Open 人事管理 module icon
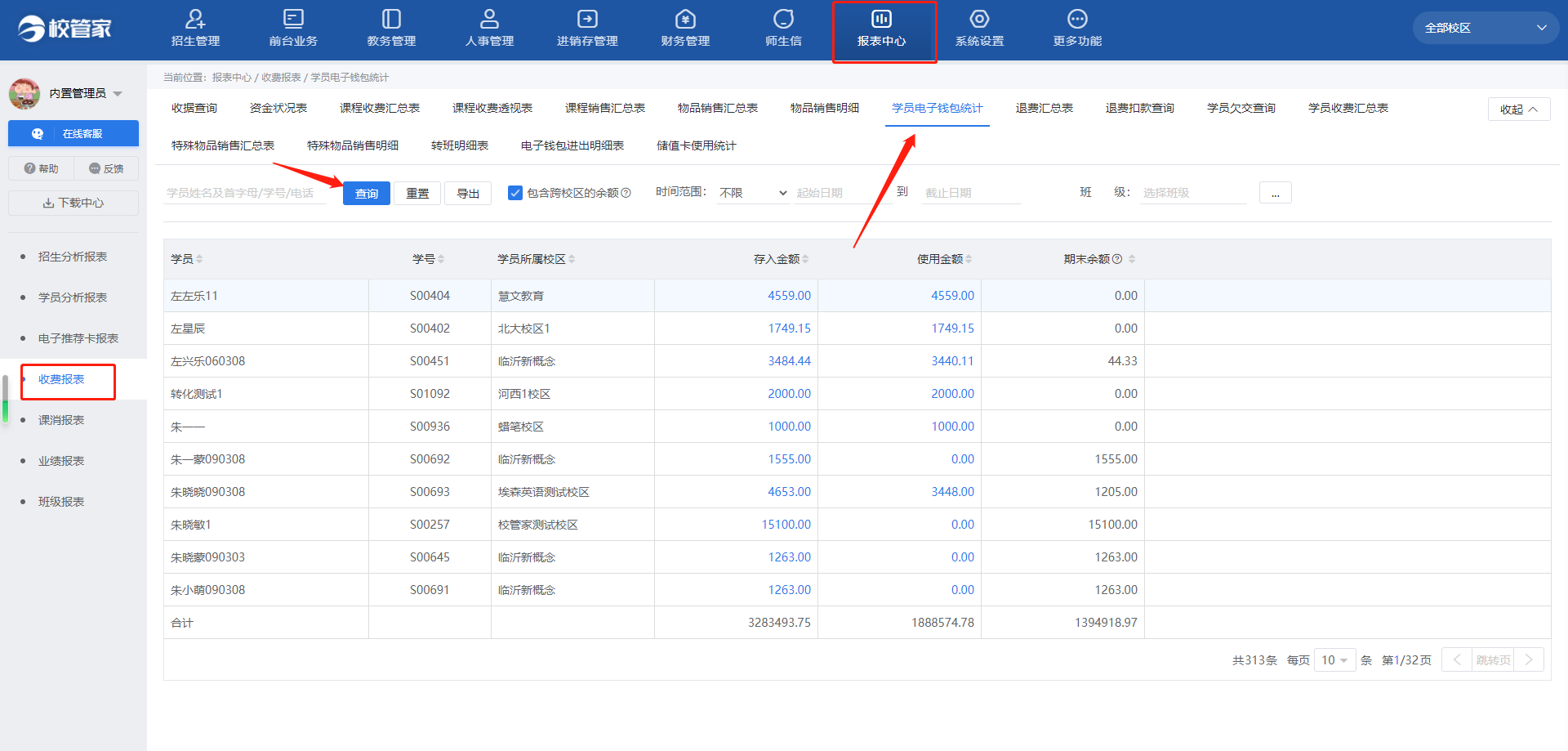Viewport: 1568px width, 751px height. tap(489, 19)
